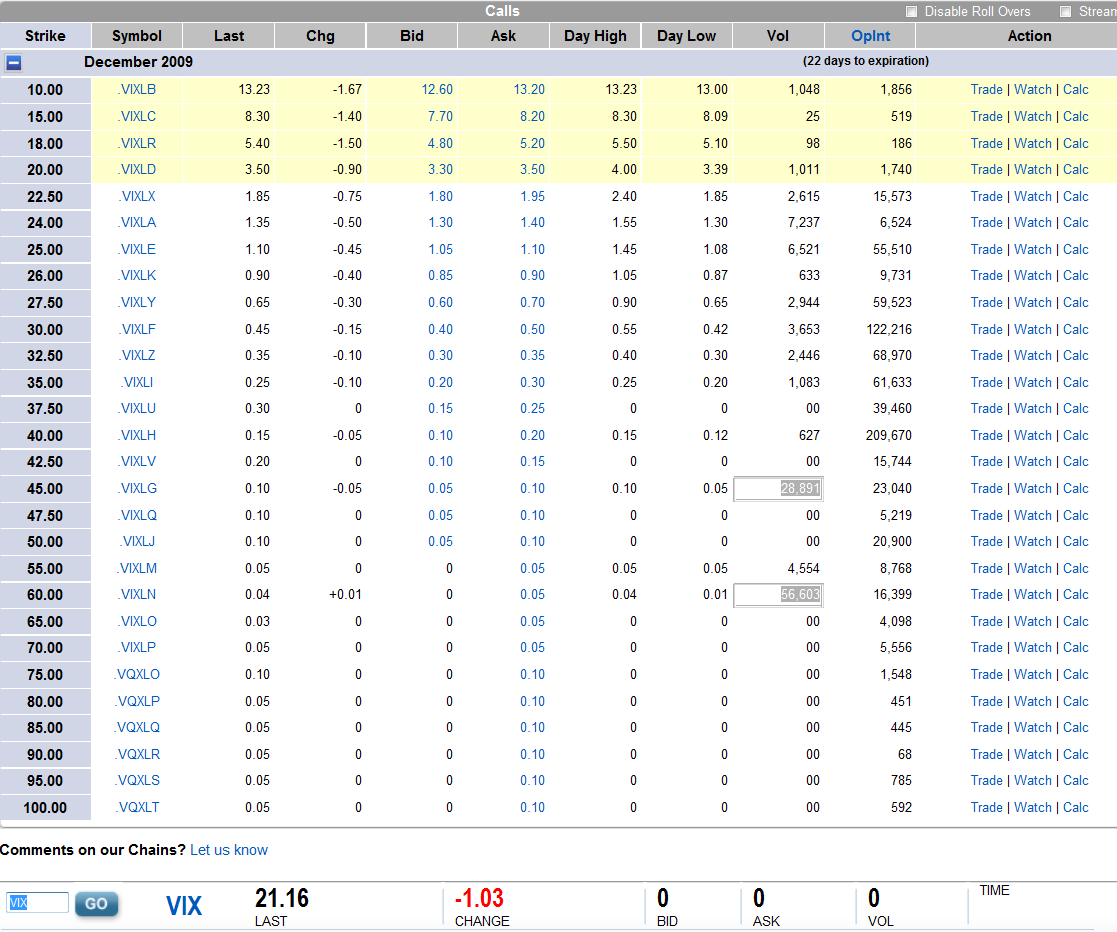Image resolution: width=1117 pixels, height=932 pixels.
Task: Click the Last column header
Action: pyautogui.click(x=229, y=36)
